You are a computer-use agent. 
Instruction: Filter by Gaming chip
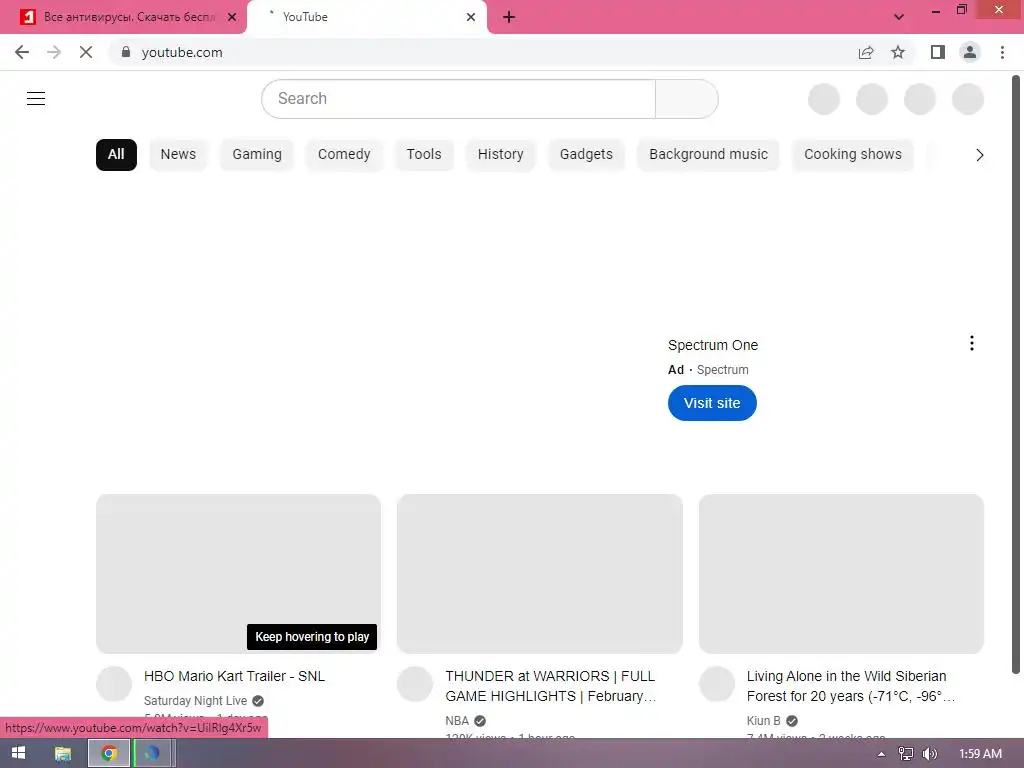pyautogui.click(x=257, y=155)
